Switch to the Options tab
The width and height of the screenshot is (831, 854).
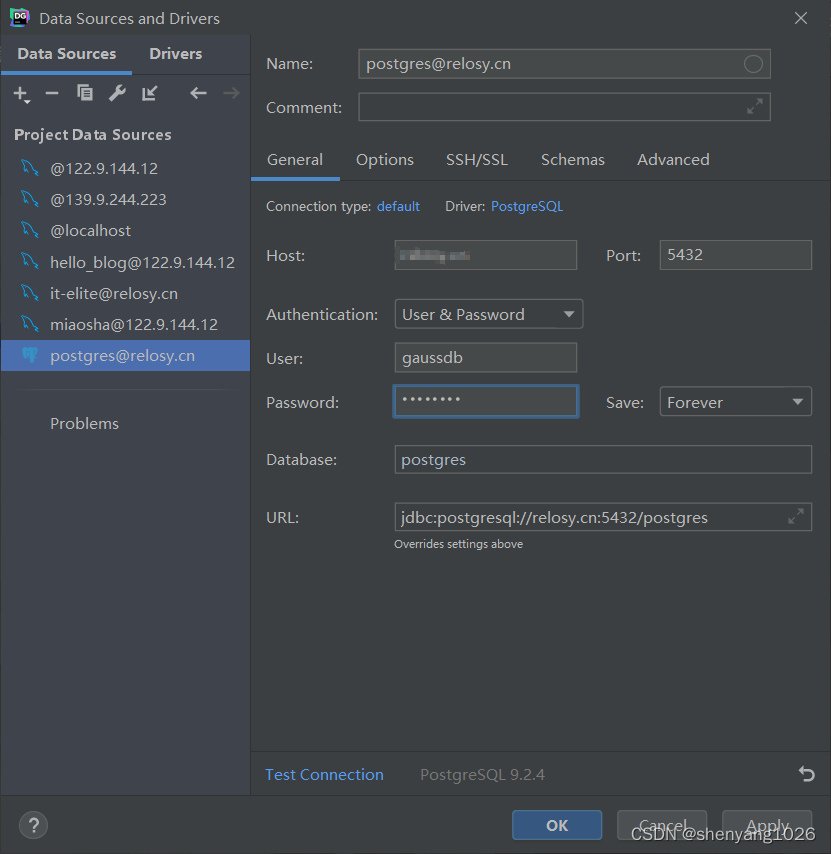[x=385, y=159]
